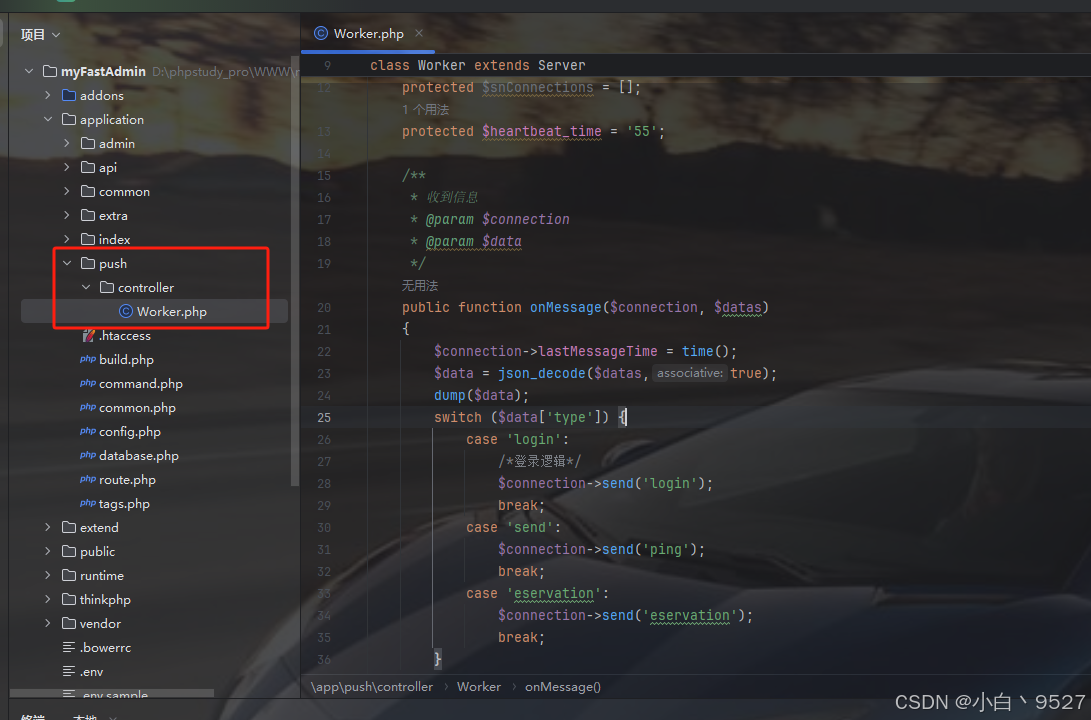Expand the extend folder chevron

point(48,527)
